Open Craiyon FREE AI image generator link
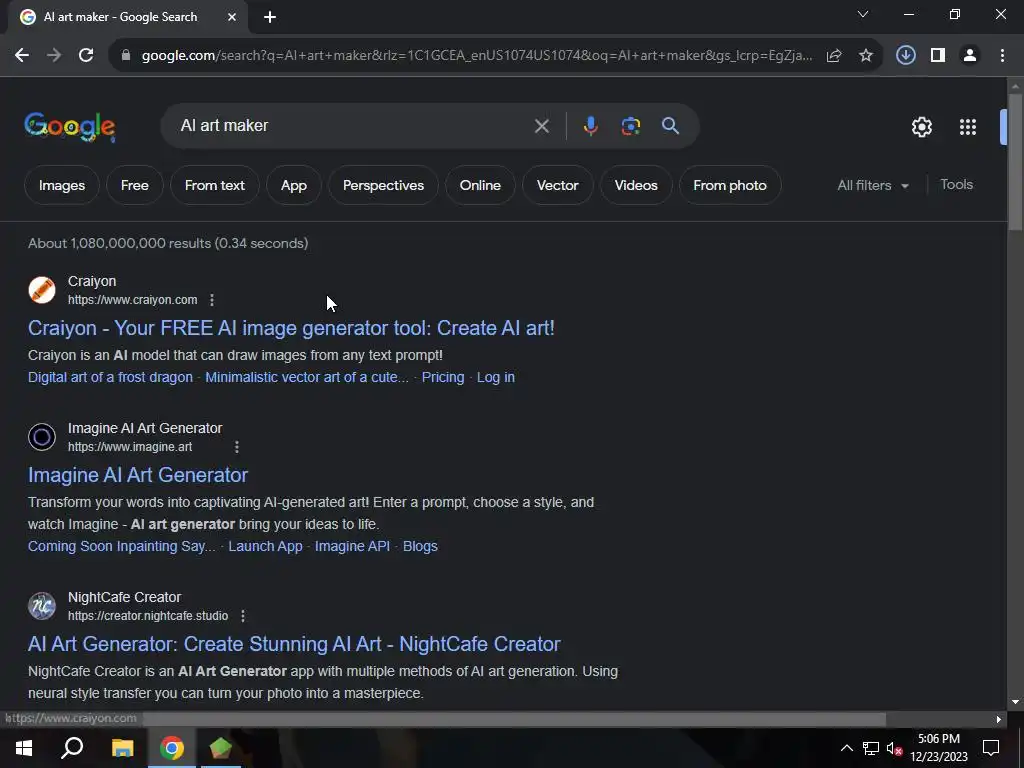Viewport: 1024px width, 768px height. point(291,328)
